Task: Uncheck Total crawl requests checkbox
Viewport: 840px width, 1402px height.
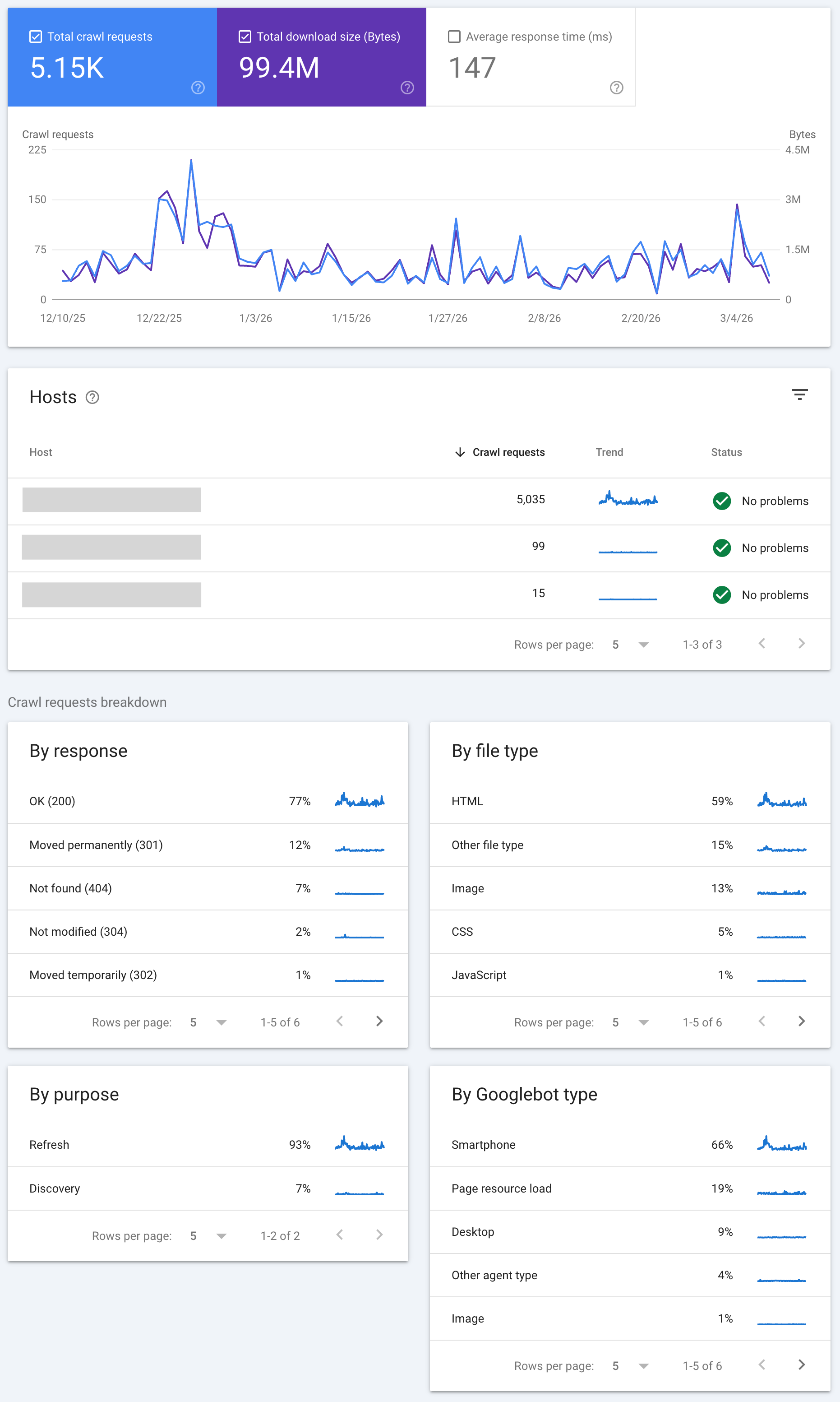Action: pyautogui.click(x=35, y=37)
